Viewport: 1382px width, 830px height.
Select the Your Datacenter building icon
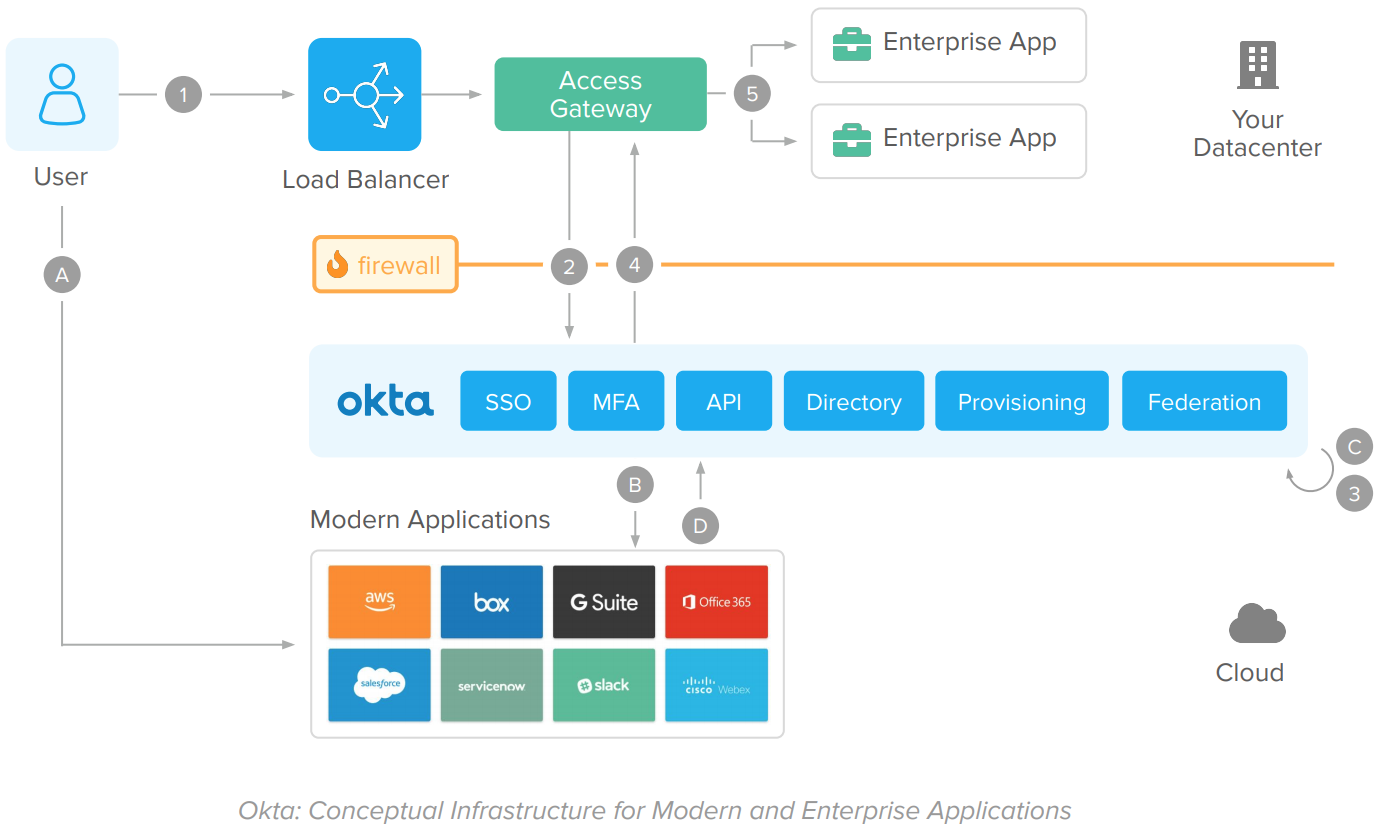coord(1257,66)
